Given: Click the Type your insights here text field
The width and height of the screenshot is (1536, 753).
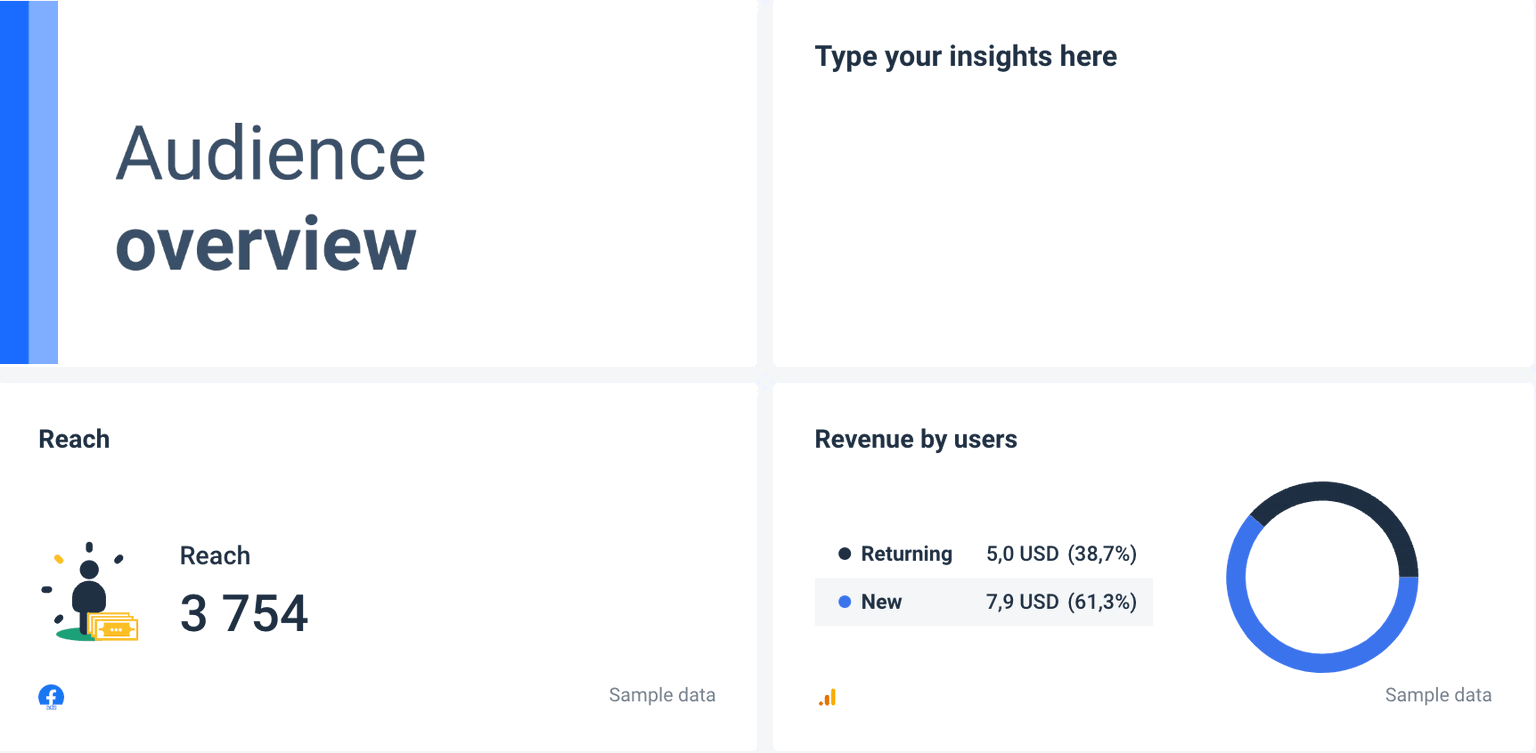Looking at the screenshot, I should tap(966, 56).
